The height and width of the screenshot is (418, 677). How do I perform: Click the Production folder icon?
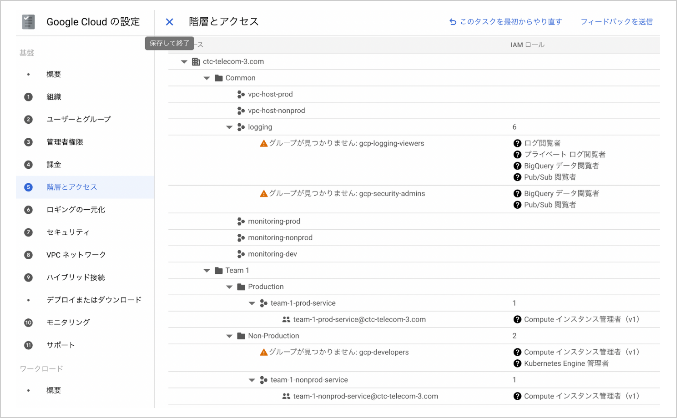point(241,287)
